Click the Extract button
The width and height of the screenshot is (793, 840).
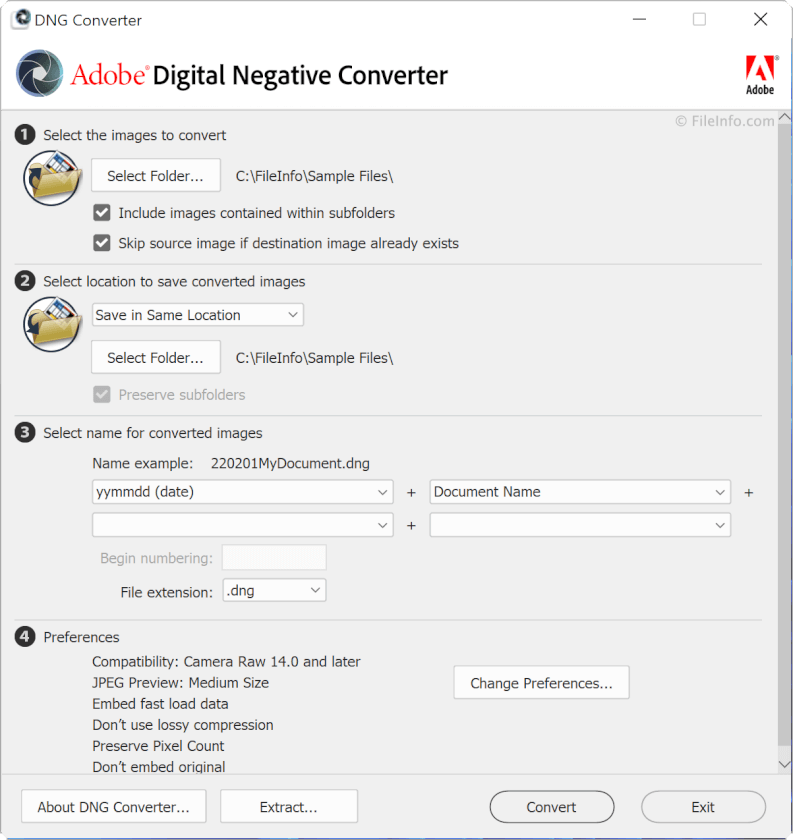pos(288,807)
